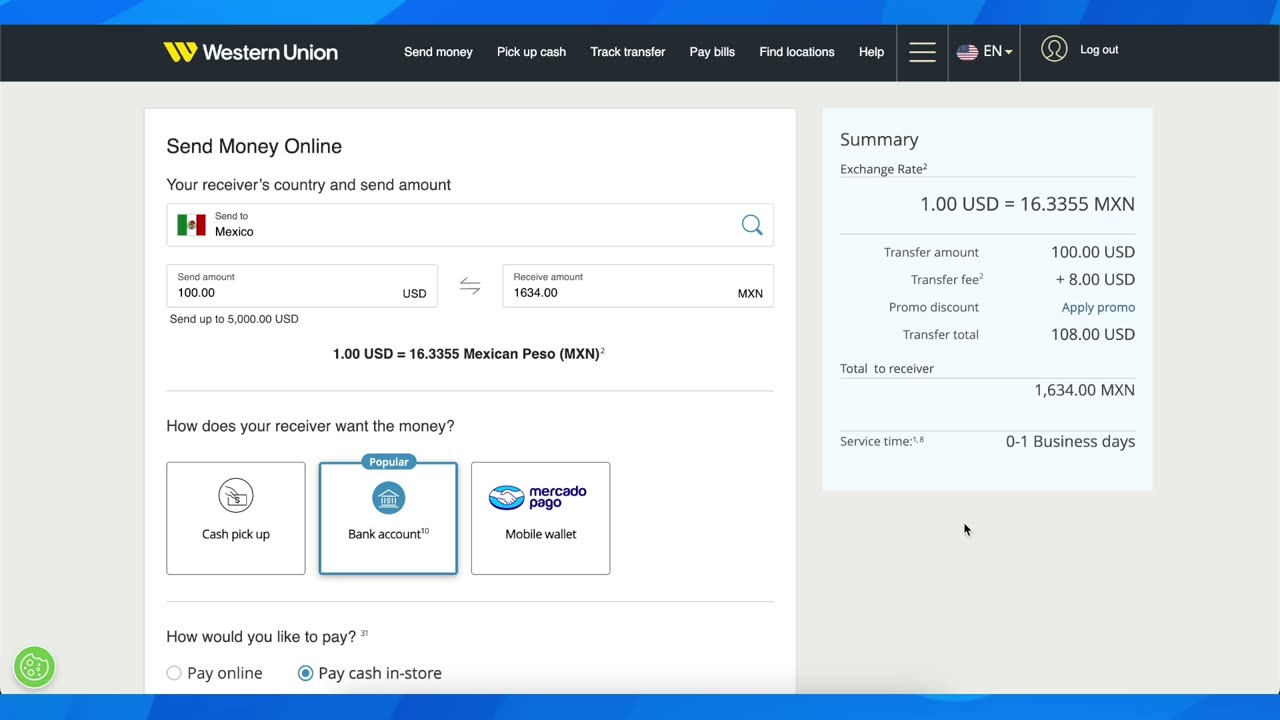Image resolution: width=1280 pixels, height=720 pixels.
Task: Choose the Mobile wallet option
Action: point(540,518)
